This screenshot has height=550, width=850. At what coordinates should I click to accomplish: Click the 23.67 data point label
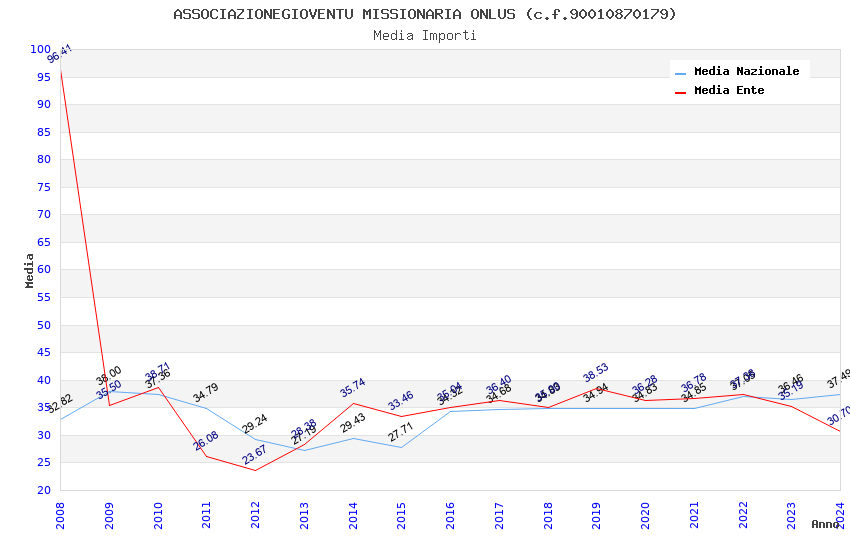coord(254,454)
